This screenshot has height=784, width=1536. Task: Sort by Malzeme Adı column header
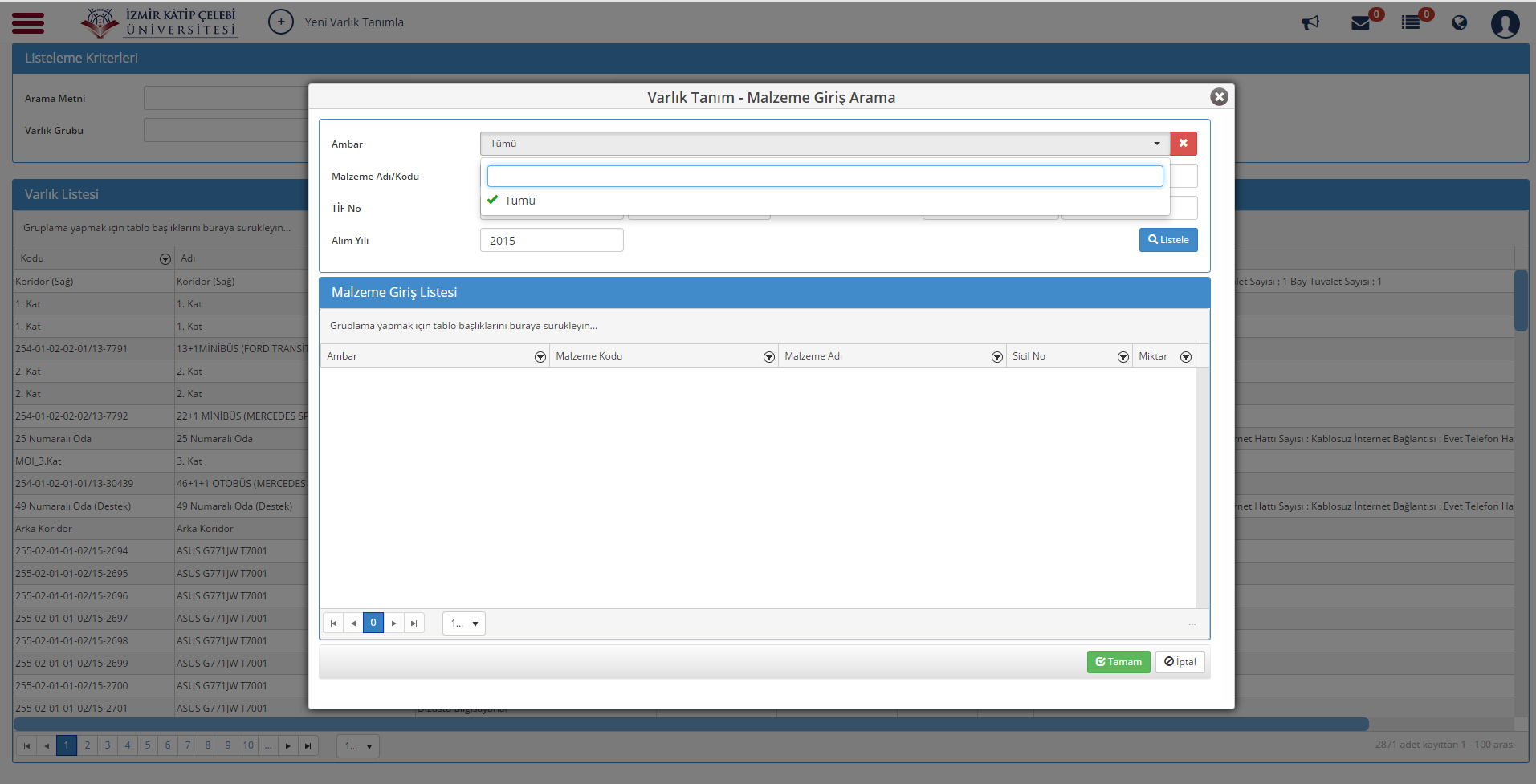813,356
